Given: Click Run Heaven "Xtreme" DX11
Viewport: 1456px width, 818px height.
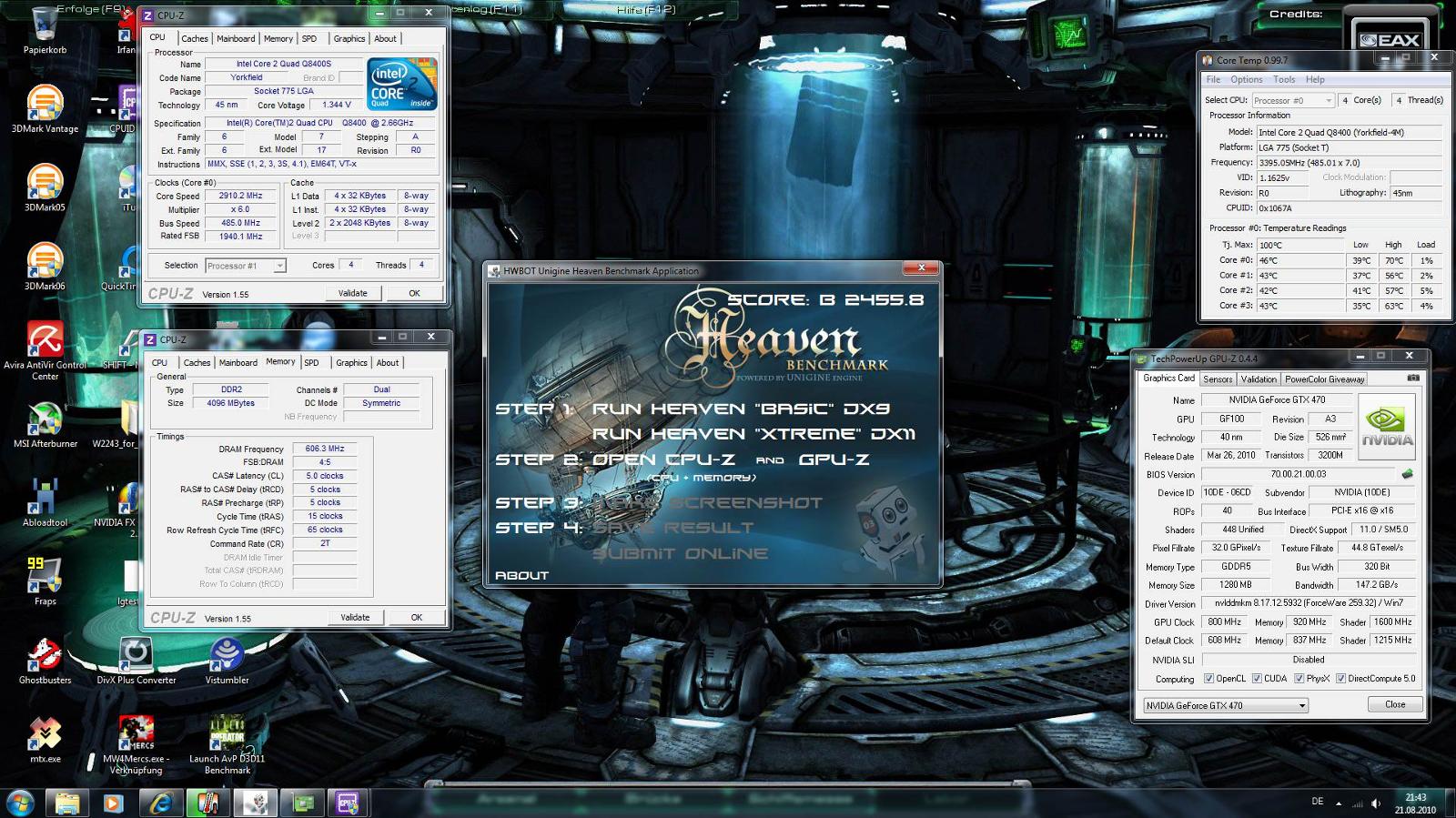Looking at the screenshot, I should (753, 434).
